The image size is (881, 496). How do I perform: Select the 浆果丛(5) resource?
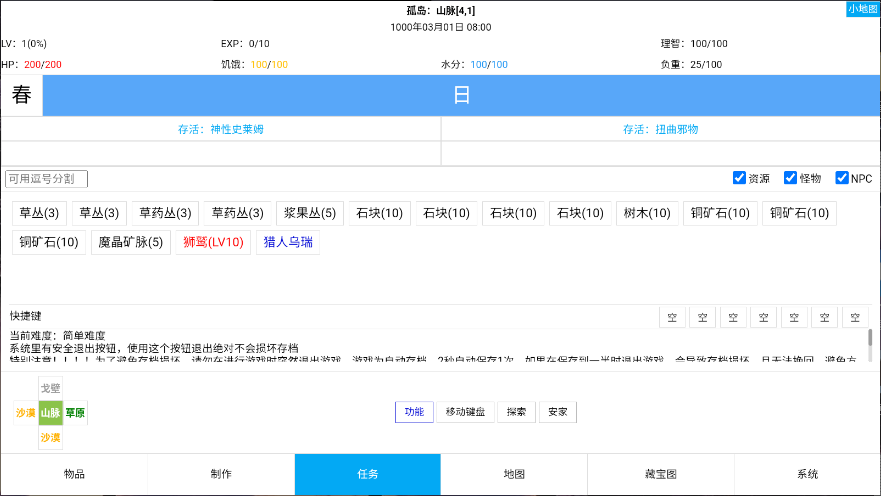(x=310, y=213)
